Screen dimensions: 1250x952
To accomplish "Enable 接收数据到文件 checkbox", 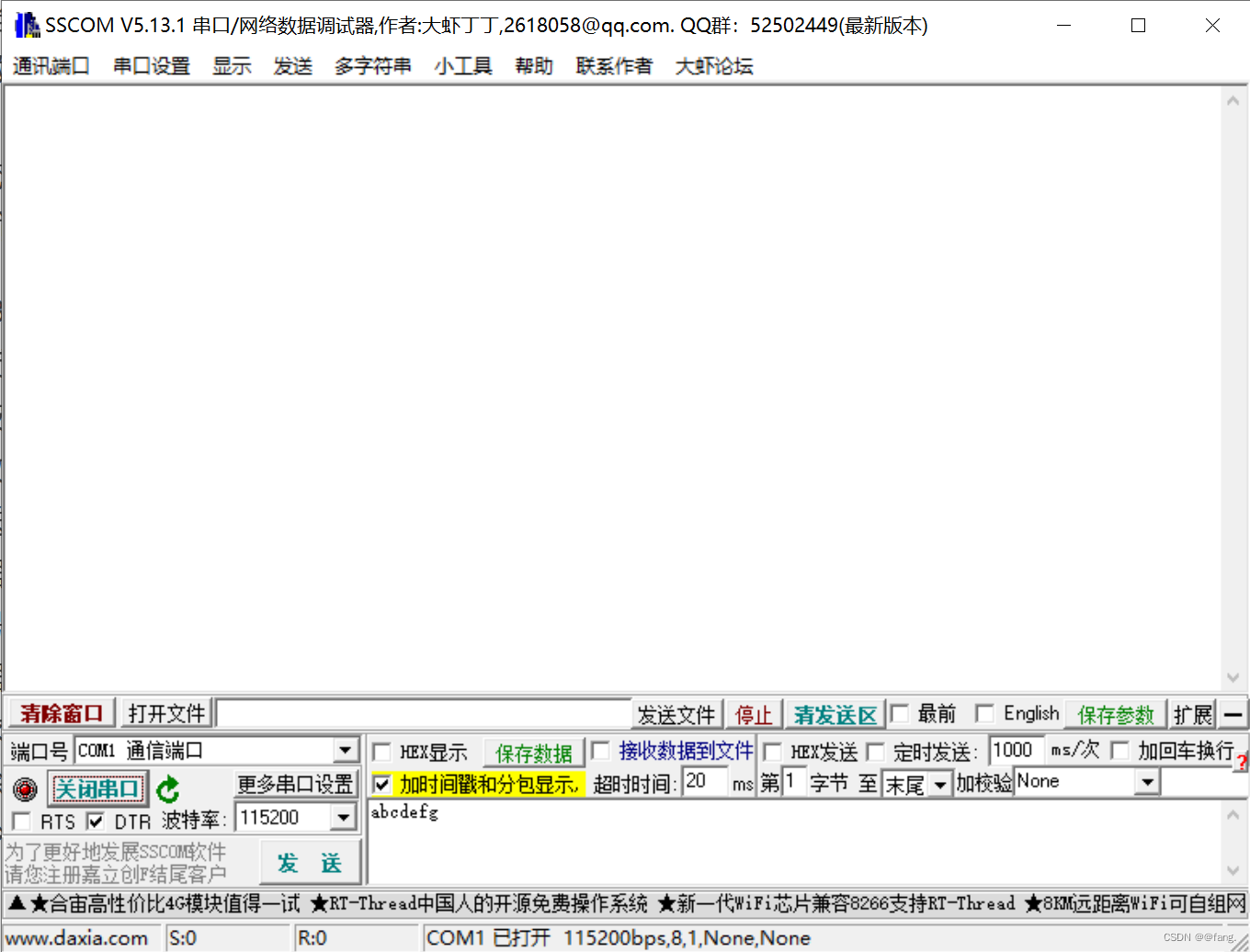I will 600,751.
